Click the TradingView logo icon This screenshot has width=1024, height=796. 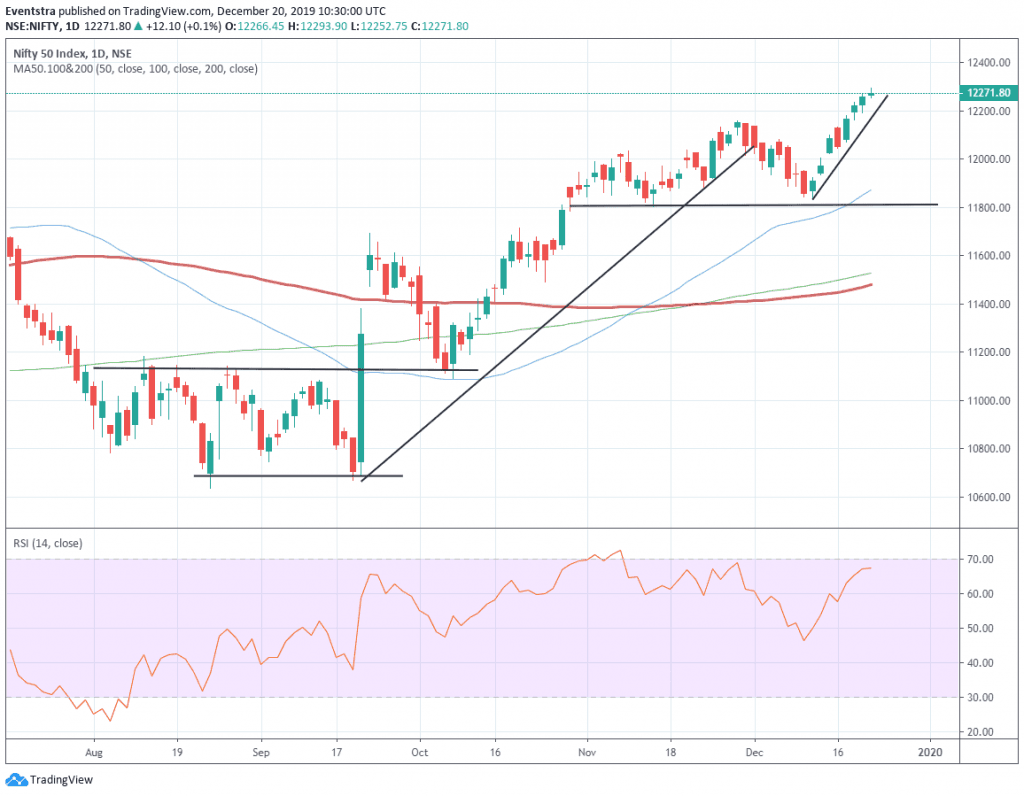19,779
